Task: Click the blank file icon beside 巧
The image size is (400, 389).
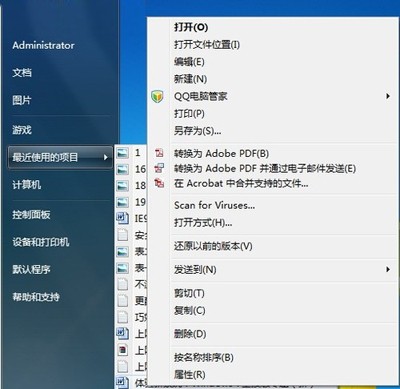Action: [x=122, y=317]
